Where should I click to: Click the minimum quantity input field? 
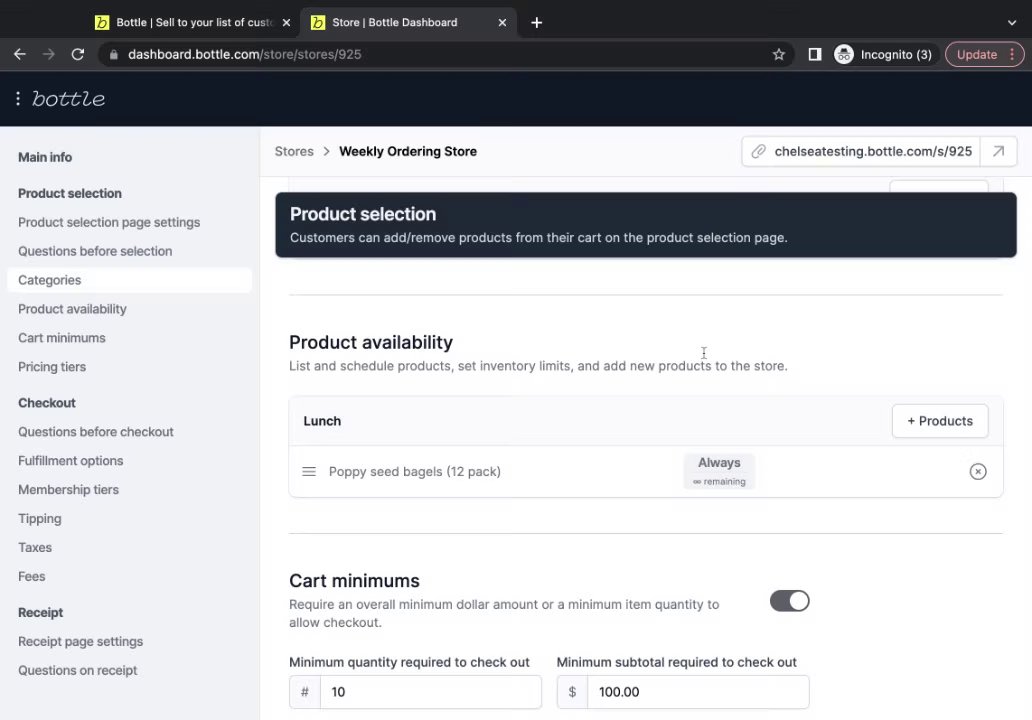[x=430, y=692]
